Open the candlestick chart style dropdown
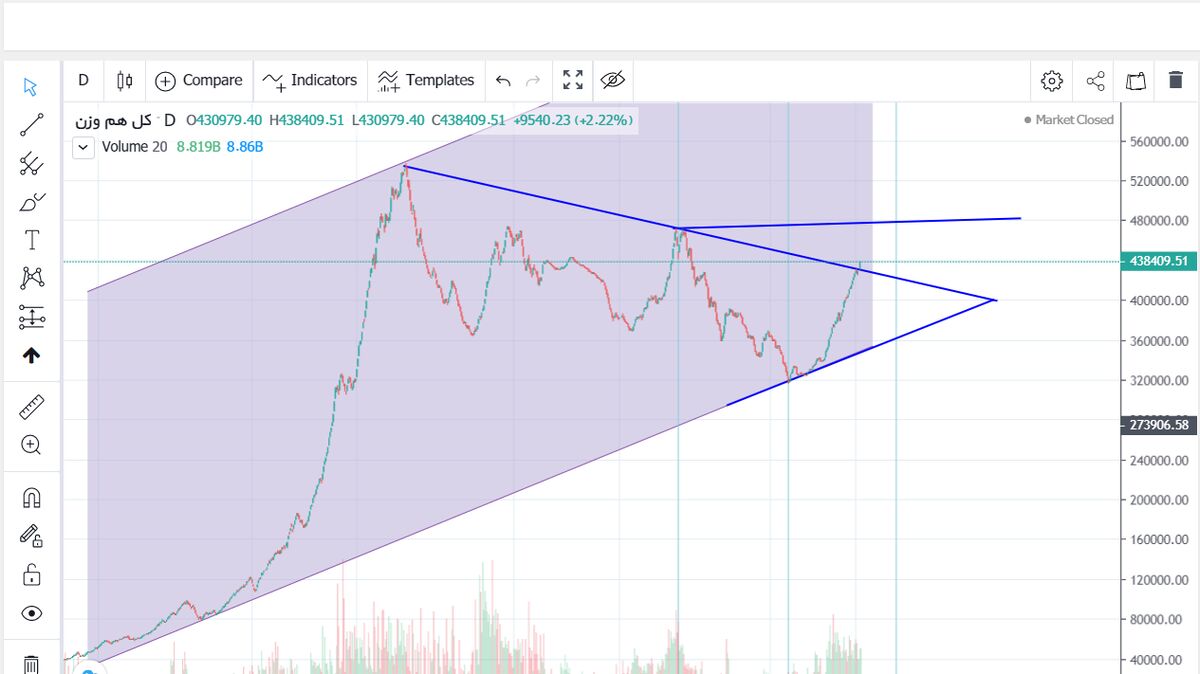 point(124,80)
